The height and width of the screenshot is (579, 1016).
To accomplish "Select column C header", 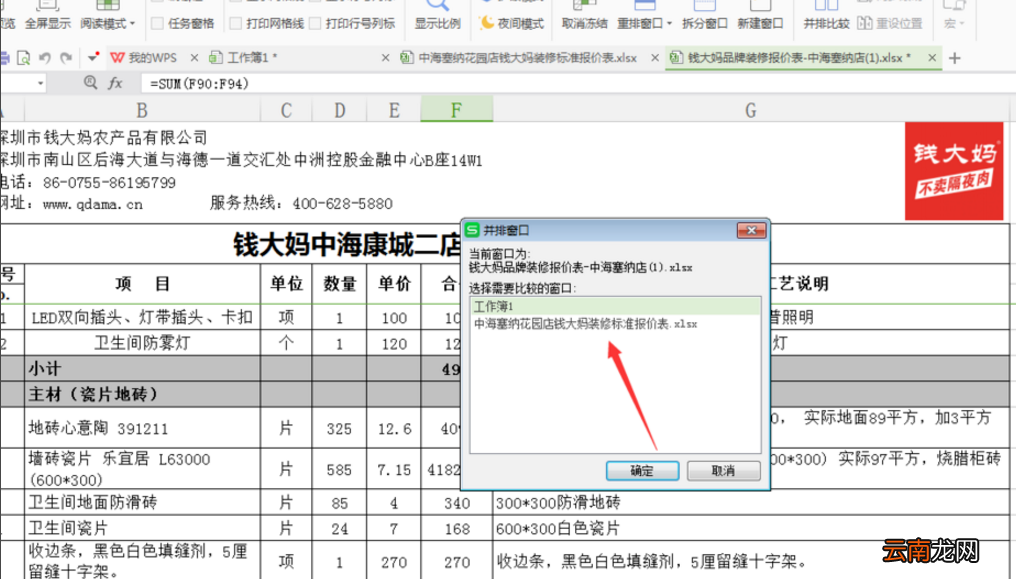I will pyautogui.click(x=286, y=110).
